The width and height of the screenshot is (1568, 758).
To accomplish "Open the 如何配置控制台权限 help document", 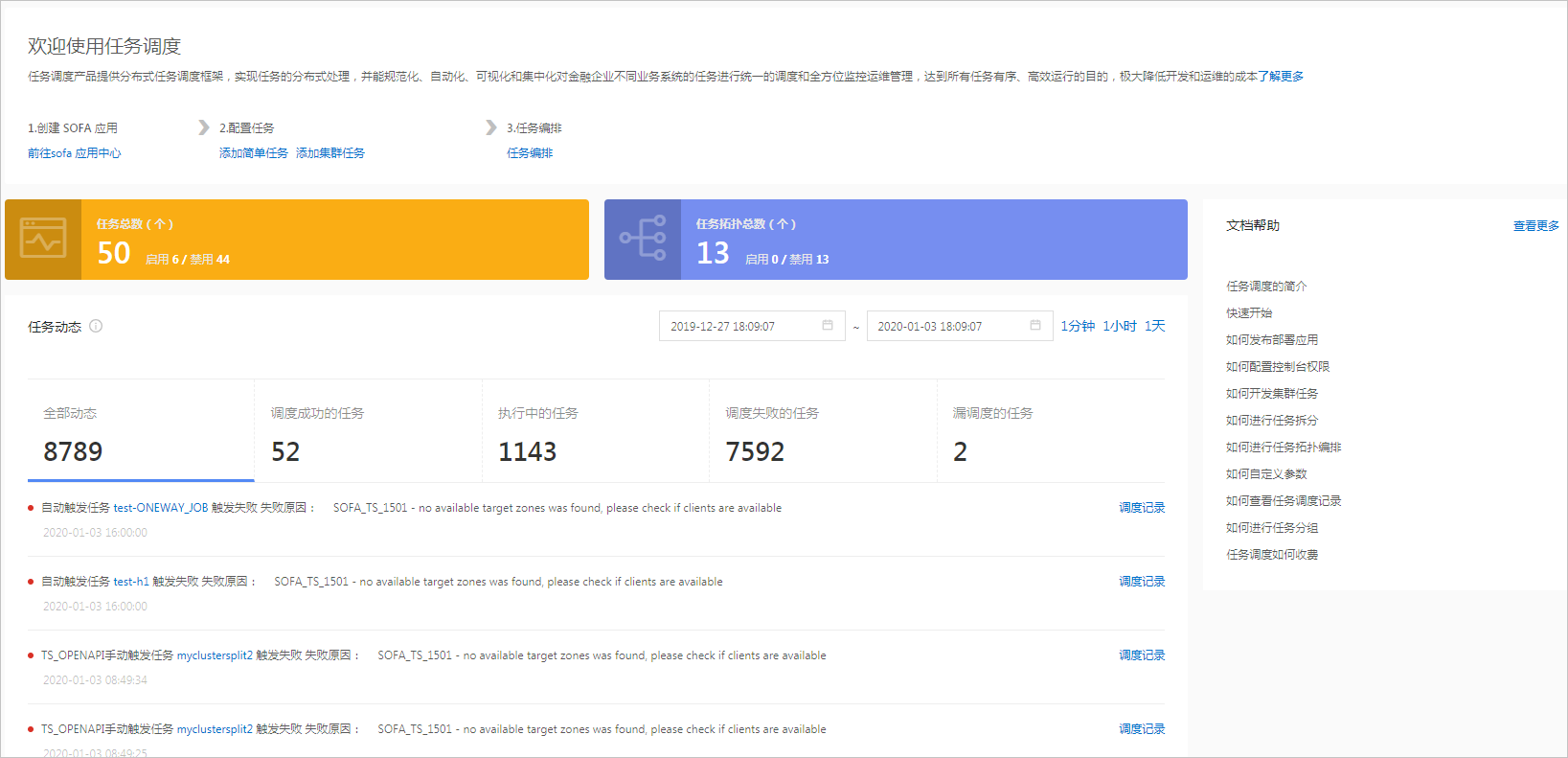I will [1278, 367].
